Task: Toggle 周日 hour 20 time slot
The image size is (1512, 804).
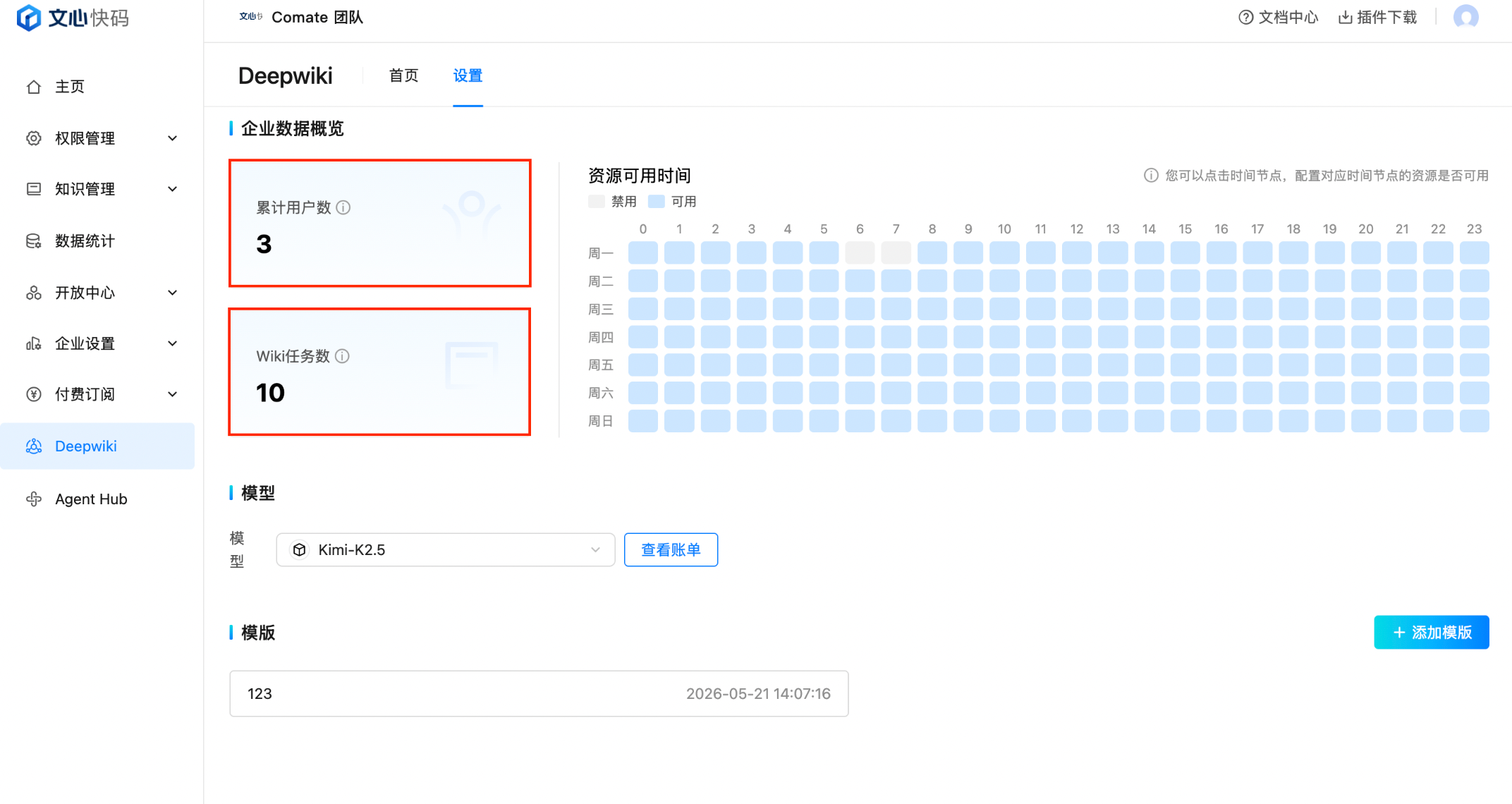Action: pos(1366,421)
